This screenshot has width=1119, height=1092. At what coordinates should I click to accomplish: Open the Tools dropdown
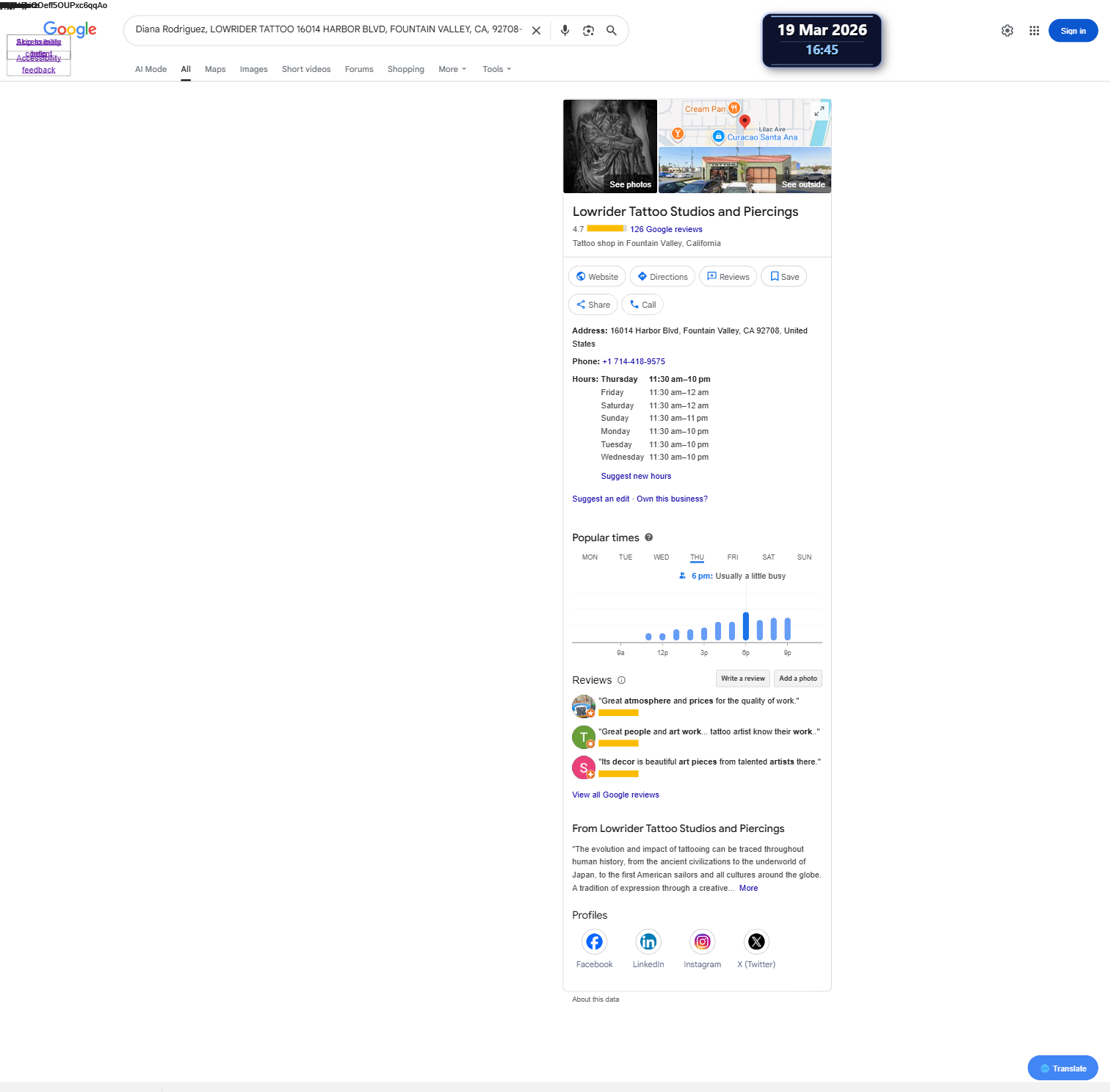496,69
